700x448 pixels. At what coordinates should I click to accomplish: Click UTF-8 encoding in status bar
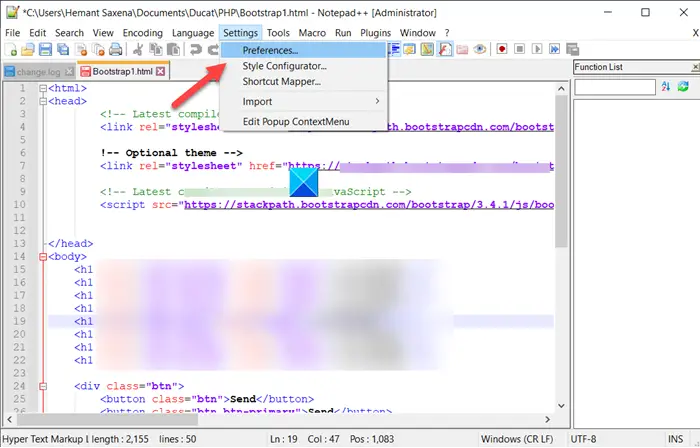point(583,439)
